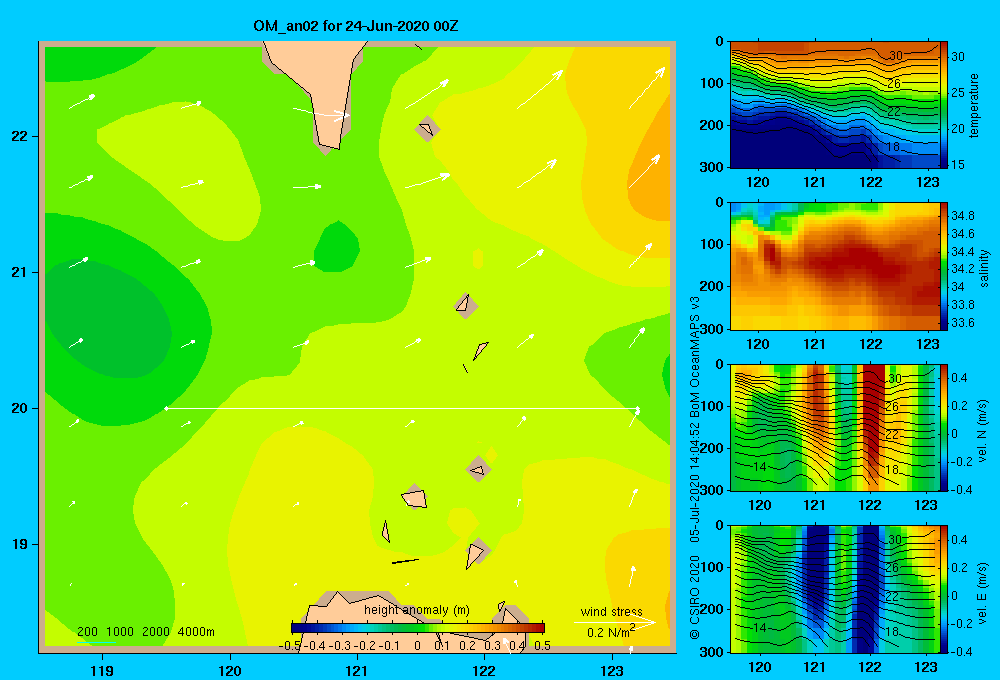This screenshot has width=1000, height=680.
Task: Select the eastward velocity section plot
Action: pos(835,589)
